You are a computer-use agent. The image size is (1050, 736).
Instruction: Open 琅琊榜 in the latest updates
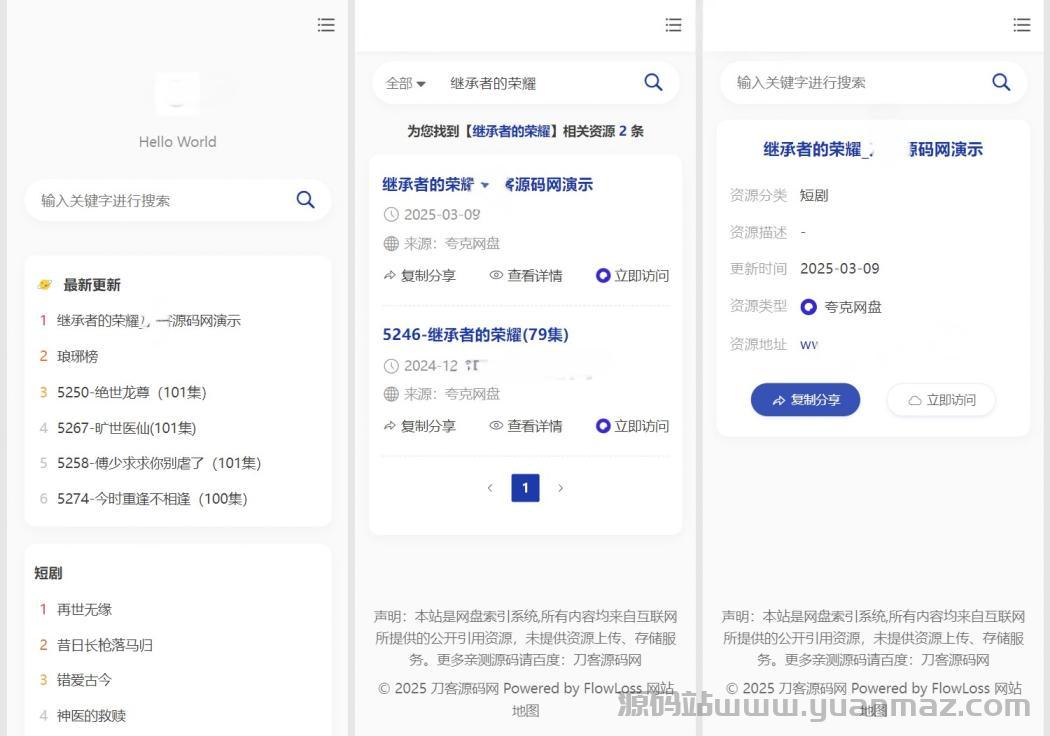tap(78, 356)
